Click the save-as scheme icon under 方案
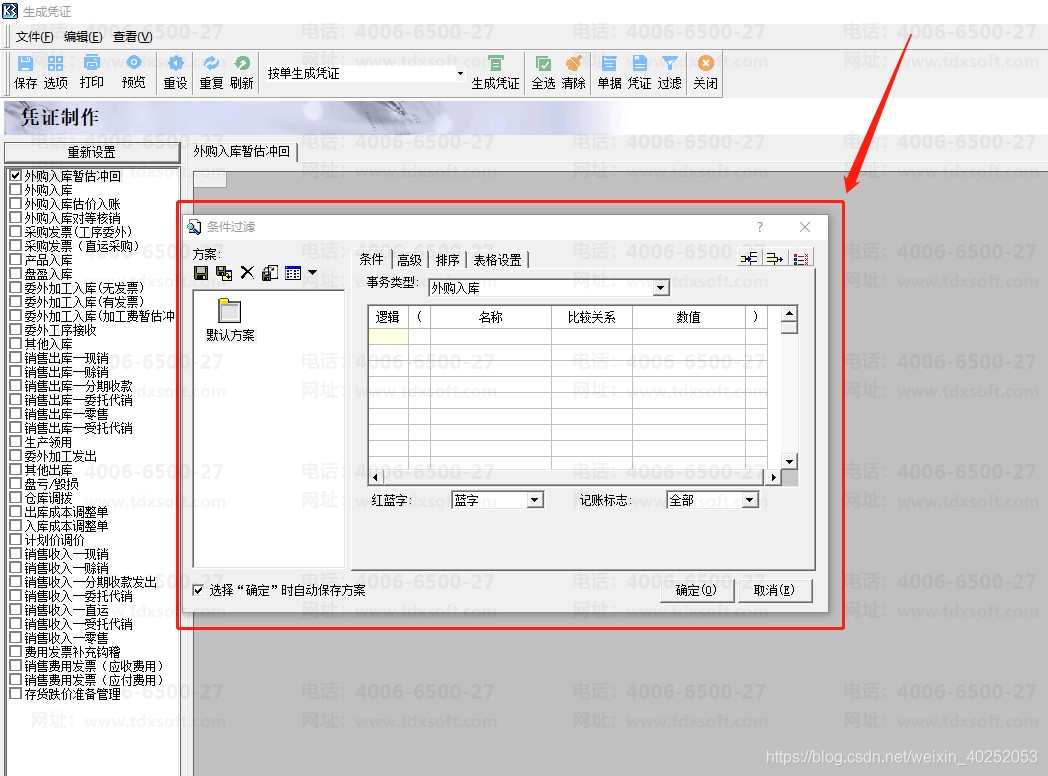The image size is (1048, 776). (224, 273)
